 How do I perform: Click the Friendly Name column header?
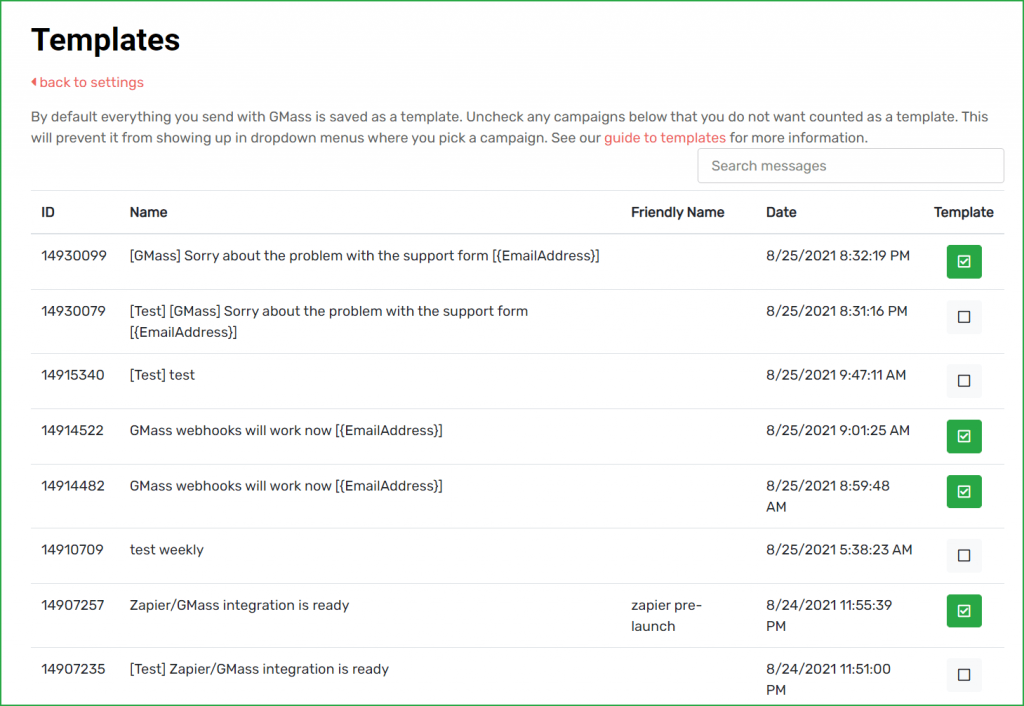coord(677,212)
